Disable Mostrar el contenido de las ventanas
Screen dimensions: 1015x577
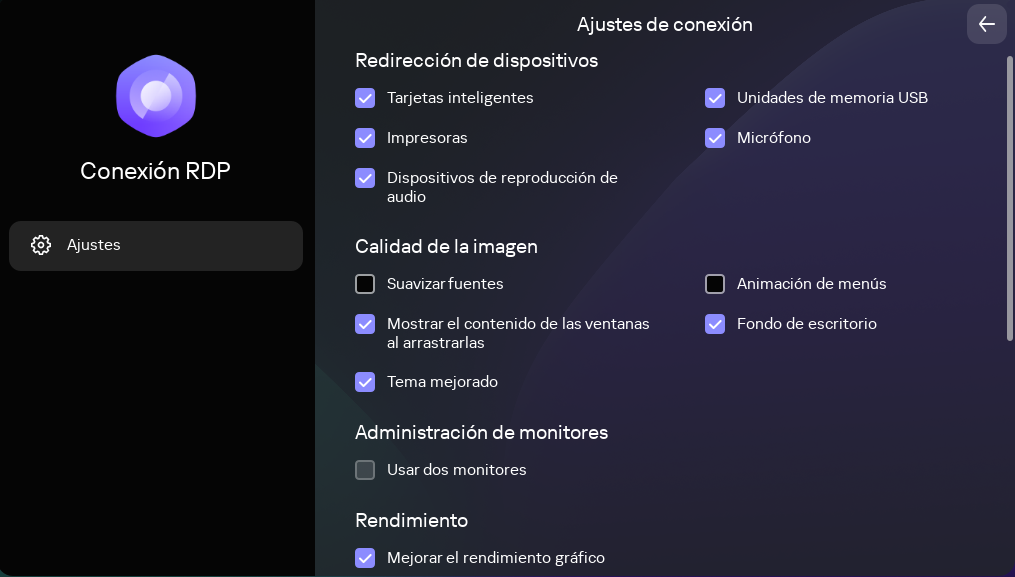tap(365, 324)
